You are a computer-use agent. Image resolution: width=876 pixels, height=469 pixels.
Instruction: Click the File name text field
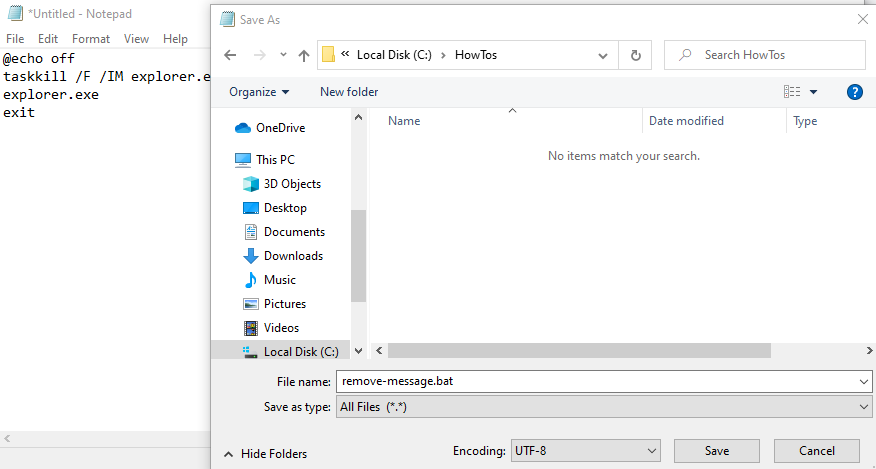point(597,381)
